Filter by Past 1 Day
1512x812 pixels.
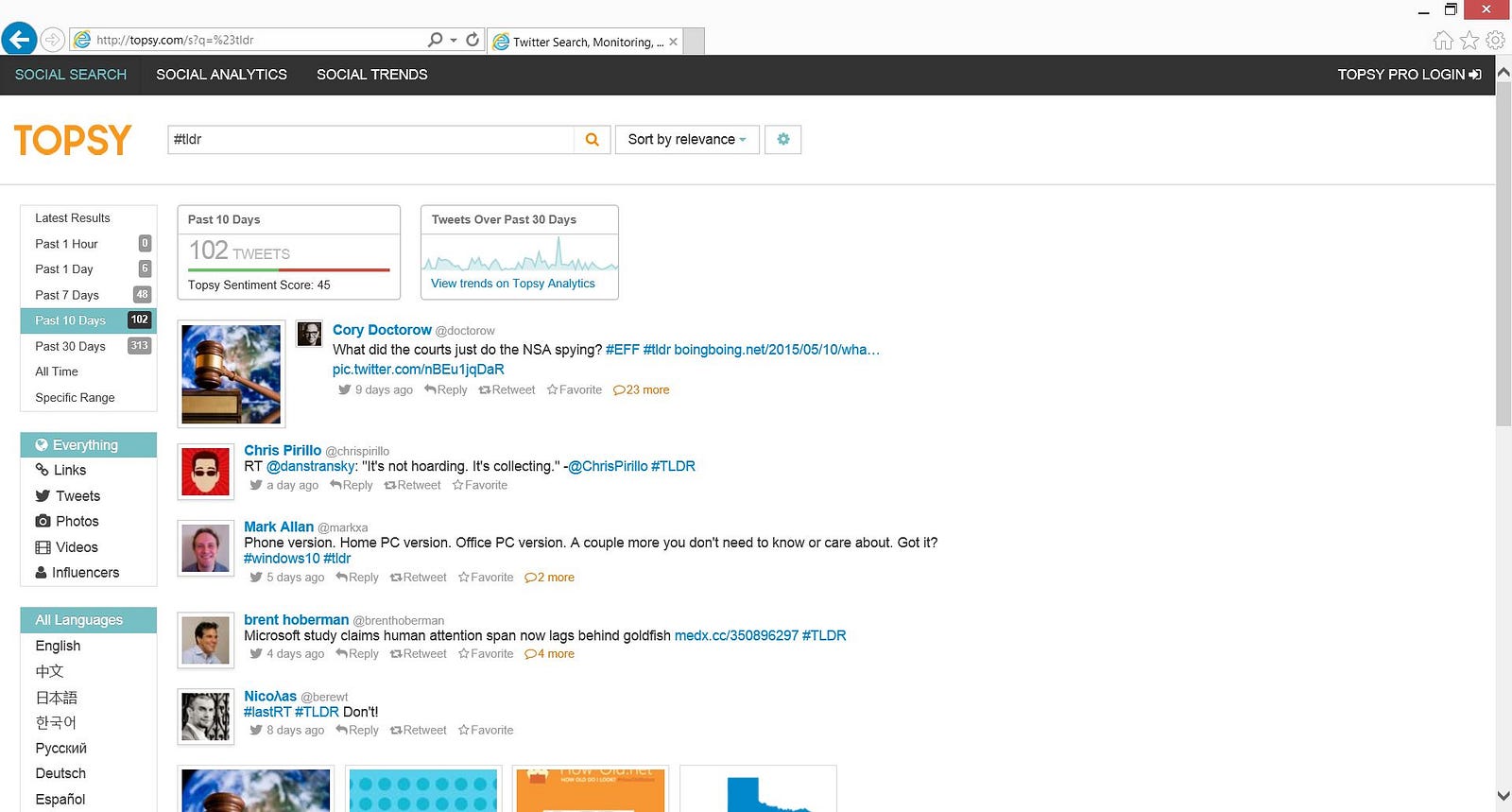pyautogui.click(x=89, y=269)
